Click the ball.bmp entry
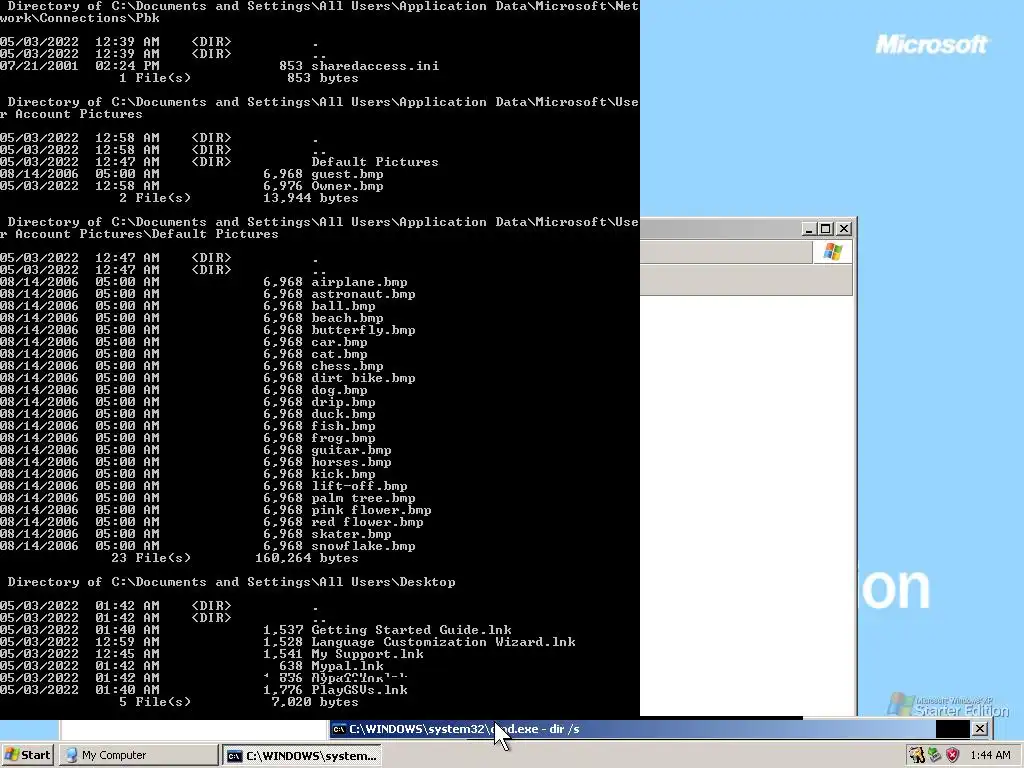Screen dimensions: 1024x768 [x=343, y=306]
